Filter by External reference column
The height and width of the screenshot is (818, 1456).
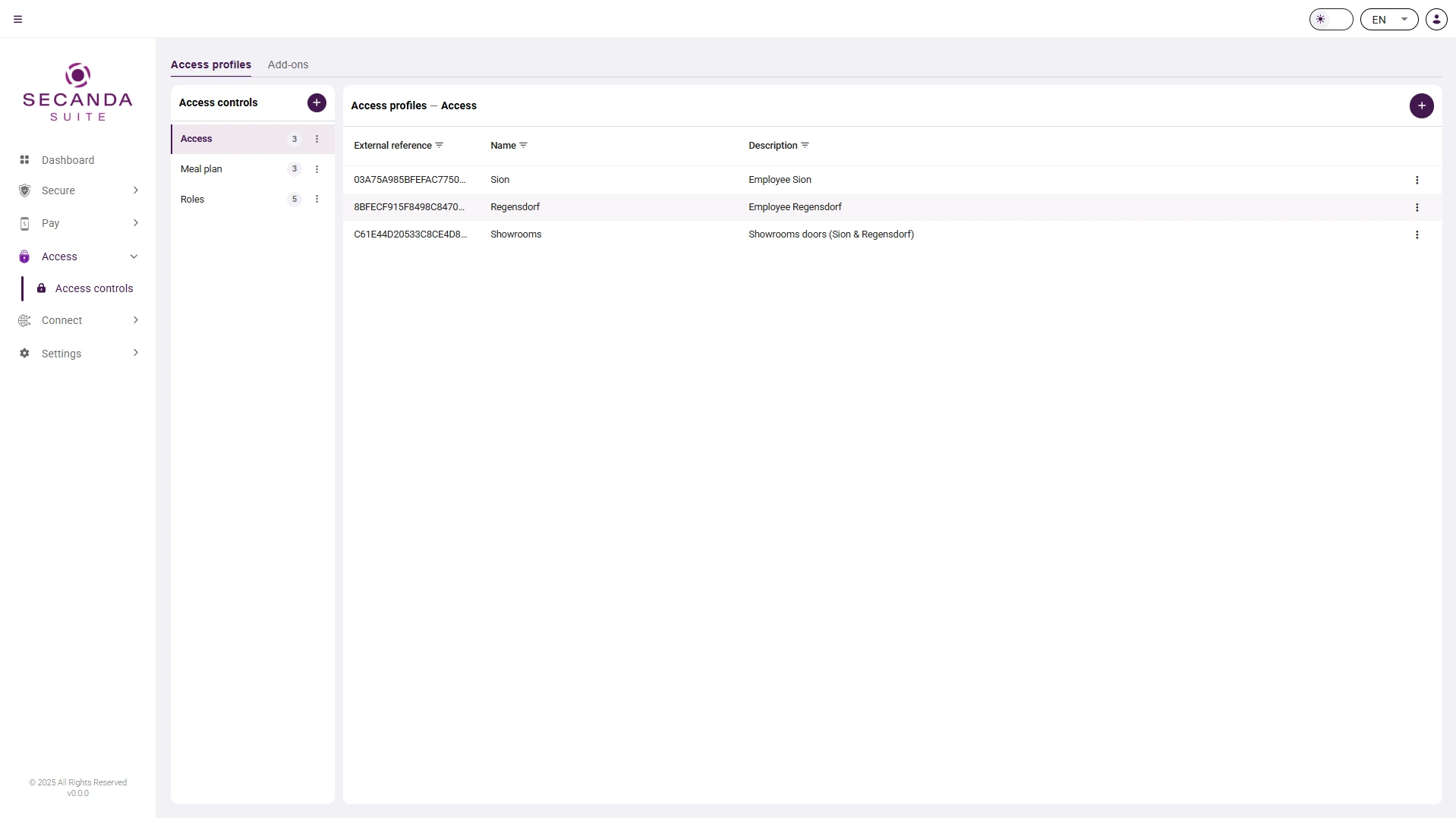point(440,145)
